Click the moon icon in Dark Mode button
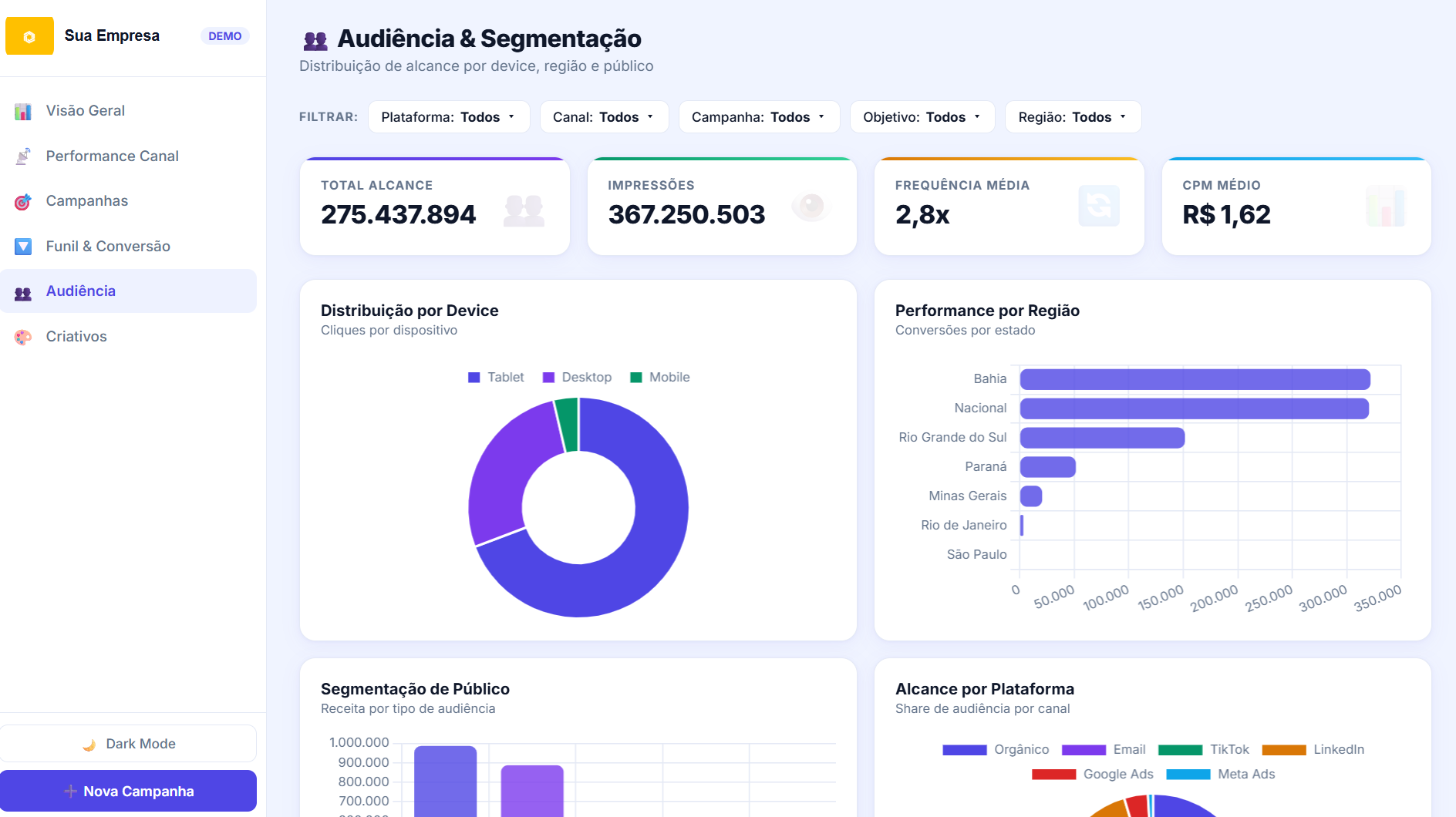The width and height of the screenshot is (1456, 817). coord(89,745)
